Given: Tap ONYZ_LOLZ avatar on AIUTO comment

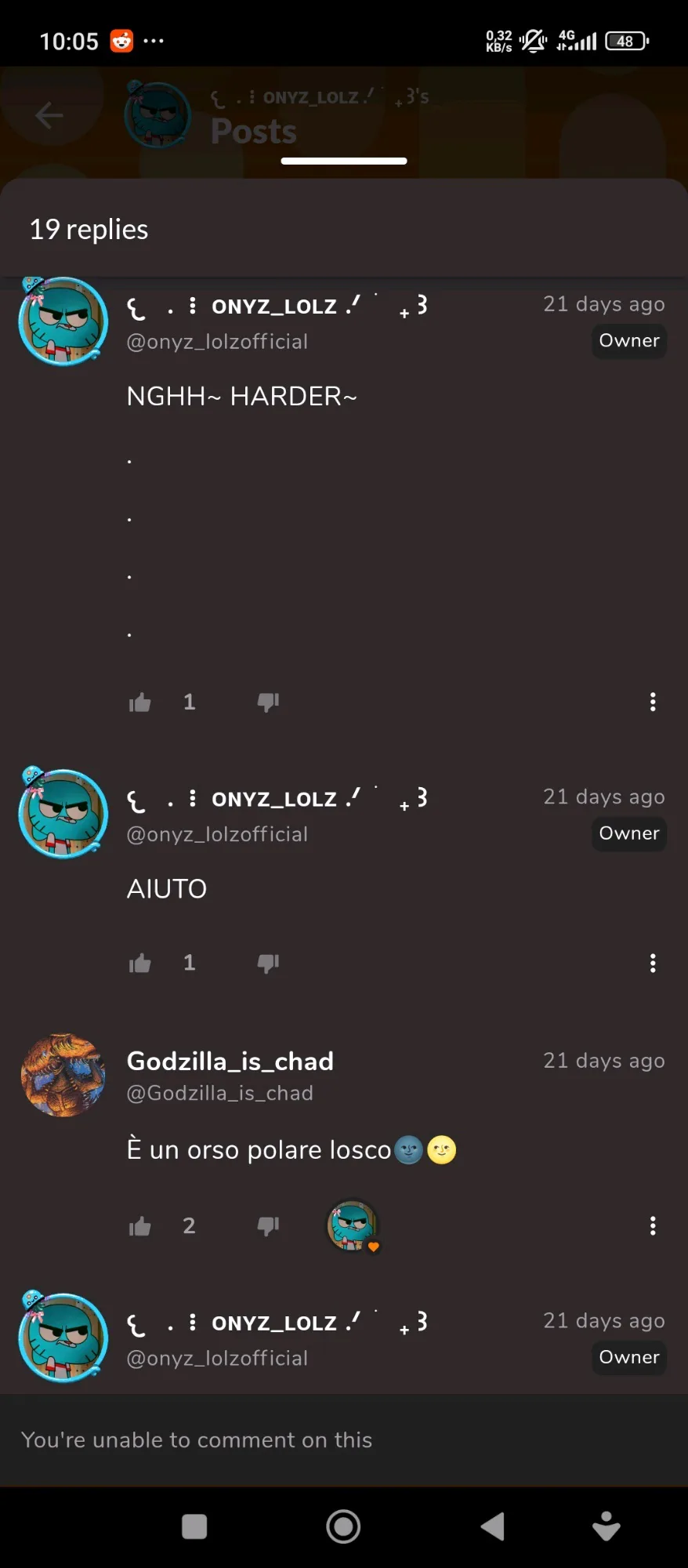Looking at the screenshot, I should (x=63, y=812).
